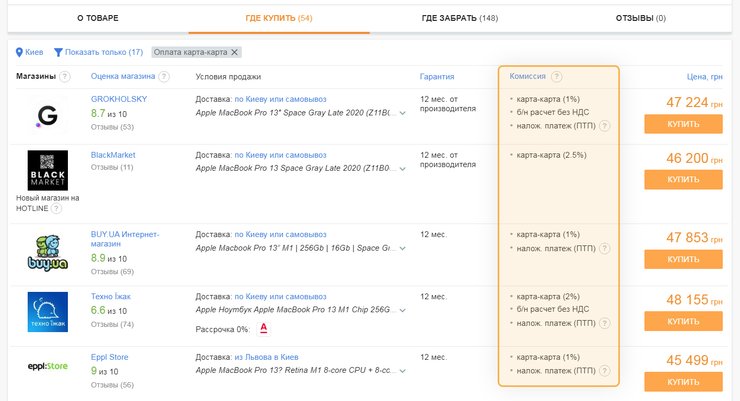Expand GROKHOLSKY product description dropdown
The image size is (740, 401).
click(x=403, y=114)
